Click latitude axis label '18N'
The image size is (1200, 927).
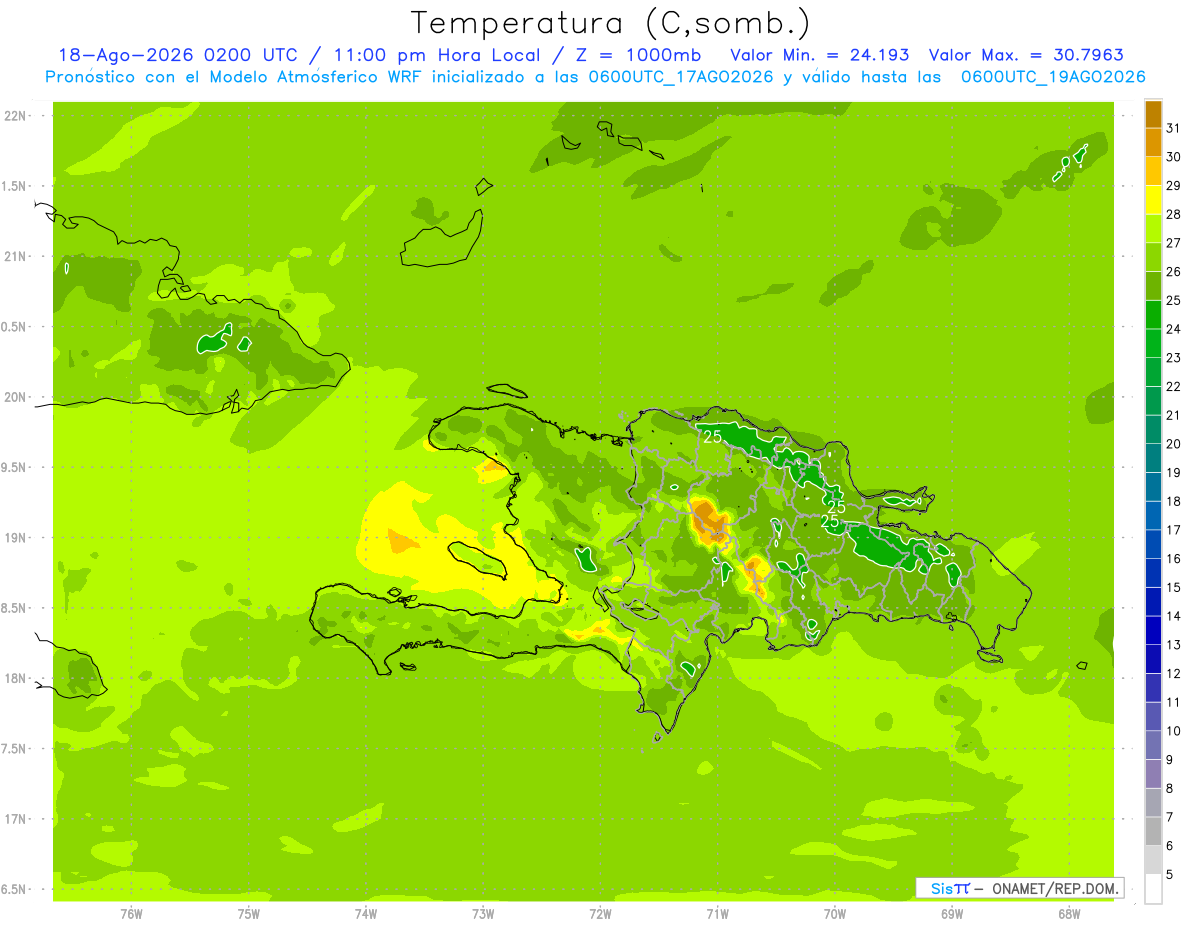[14, 678]
